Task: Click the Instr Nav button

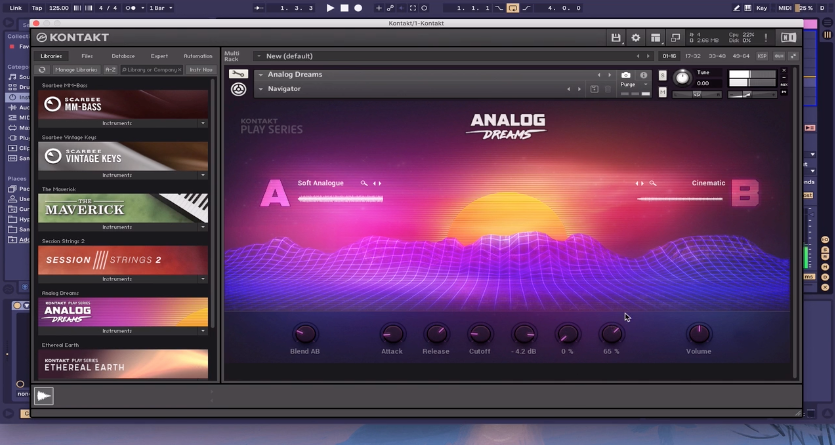Action: point(201,70)
